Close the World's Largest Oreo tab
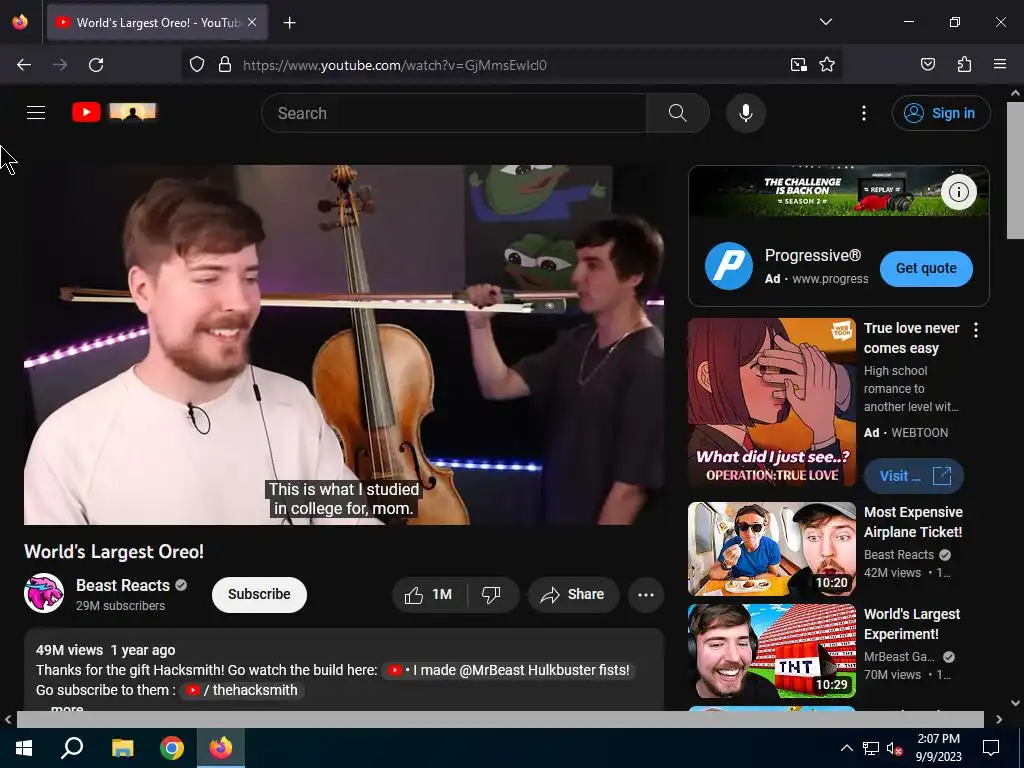Image resolution: width=1024 pixels, height=768 pixels. point(252,22)
